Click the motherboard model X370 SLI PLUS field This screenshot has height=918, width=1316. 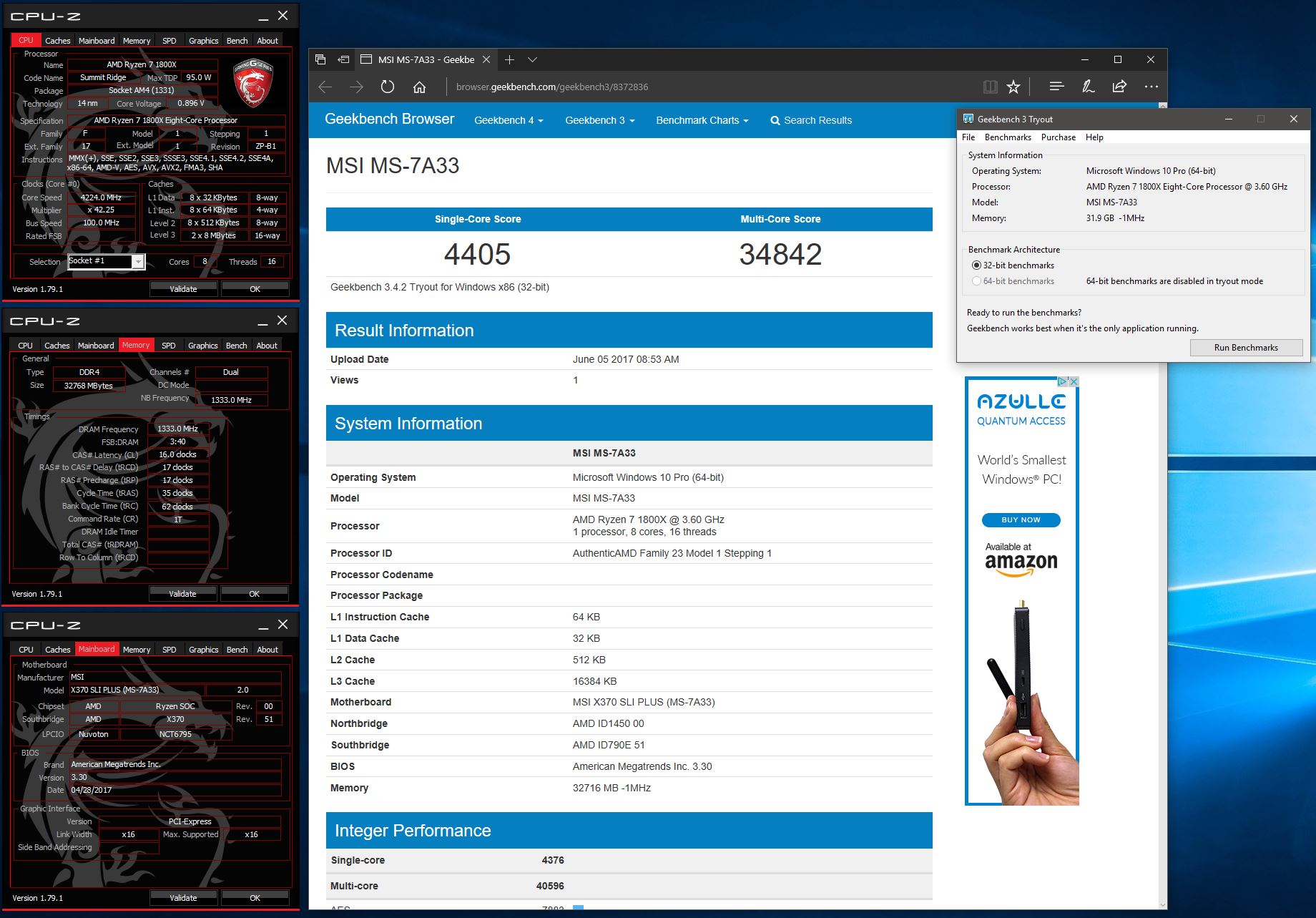coord(137,690)
